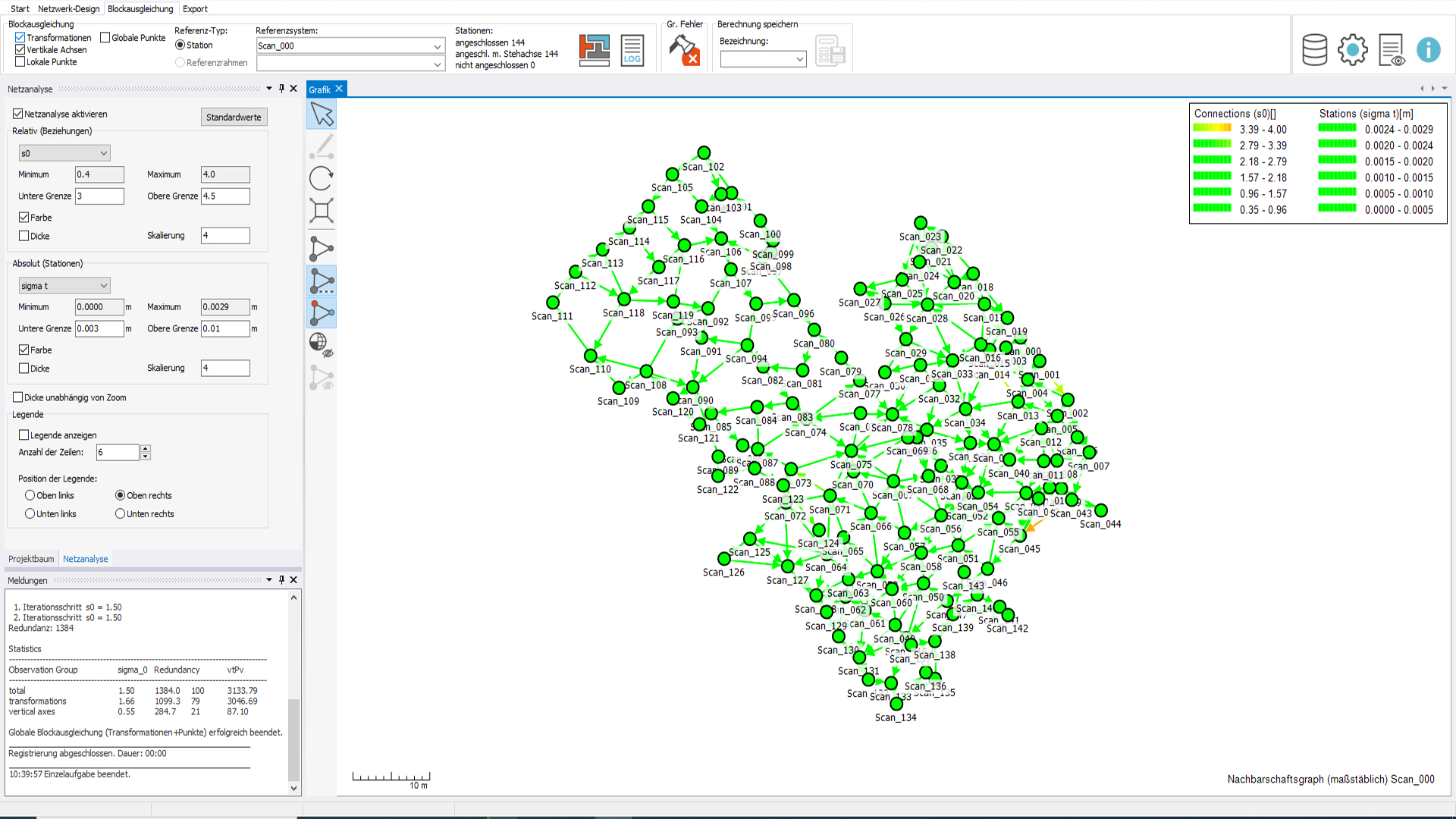Select the Unten links radio button
The height and width of the screenshot is (819, 1456).
(x=30, y=514)
